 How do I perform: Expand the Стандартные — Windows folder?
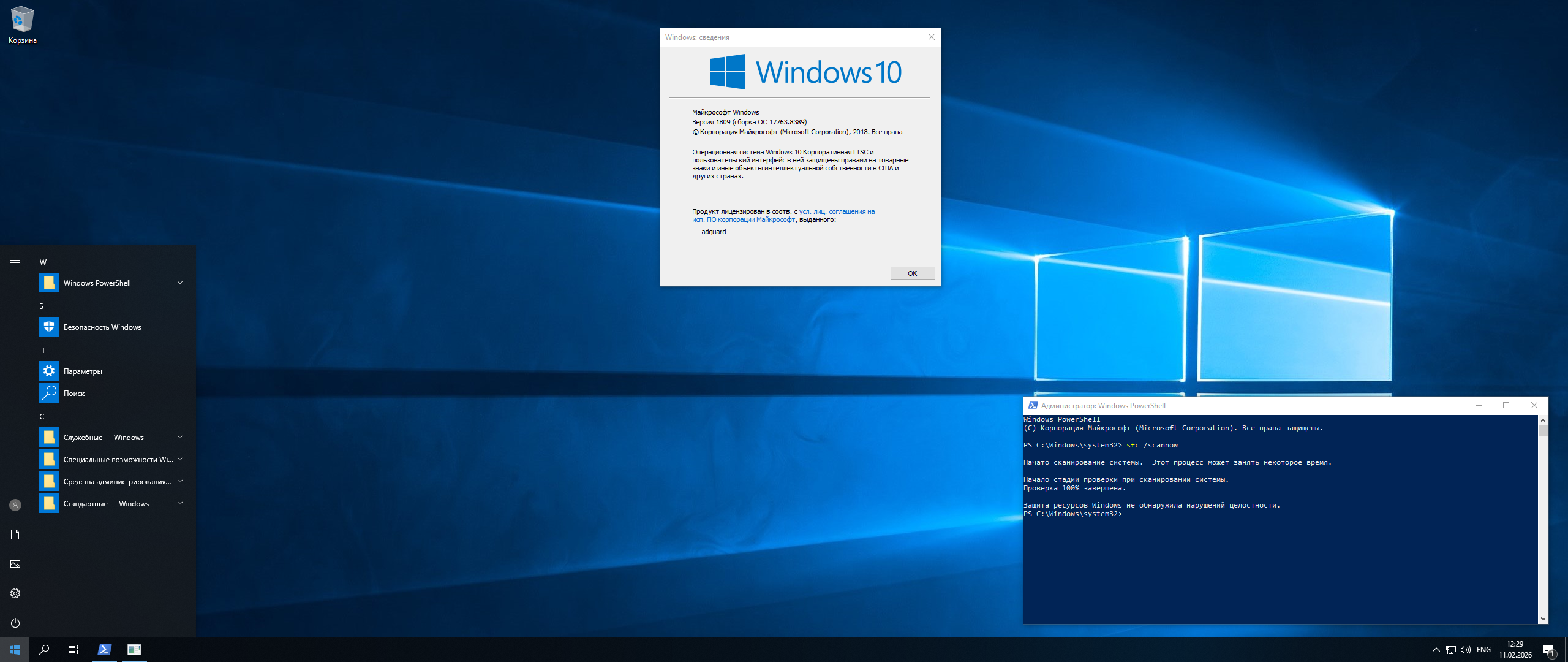(180, 503)
